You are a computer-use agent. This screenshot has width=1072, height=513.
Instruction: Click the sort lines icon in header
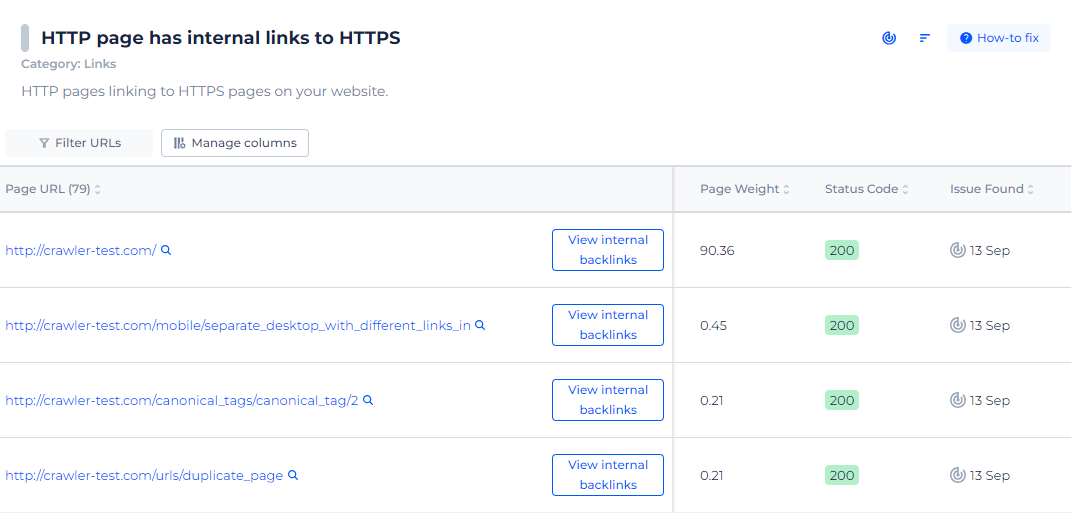924,38
